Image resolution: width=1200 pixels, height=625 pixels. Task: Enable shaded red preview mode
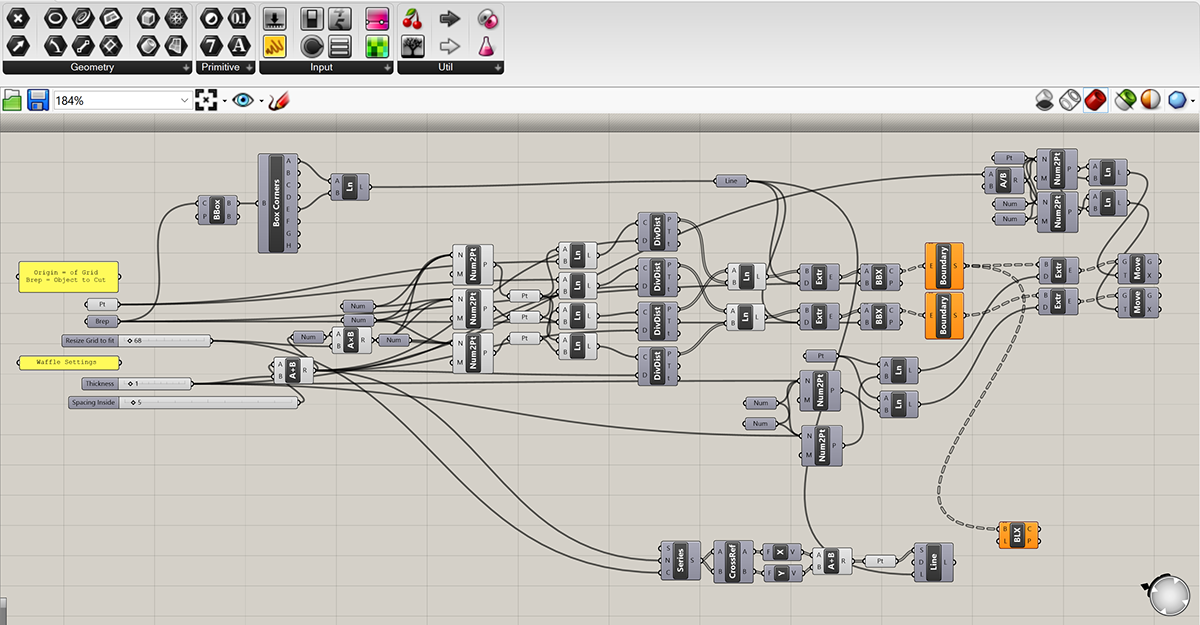1095,99
